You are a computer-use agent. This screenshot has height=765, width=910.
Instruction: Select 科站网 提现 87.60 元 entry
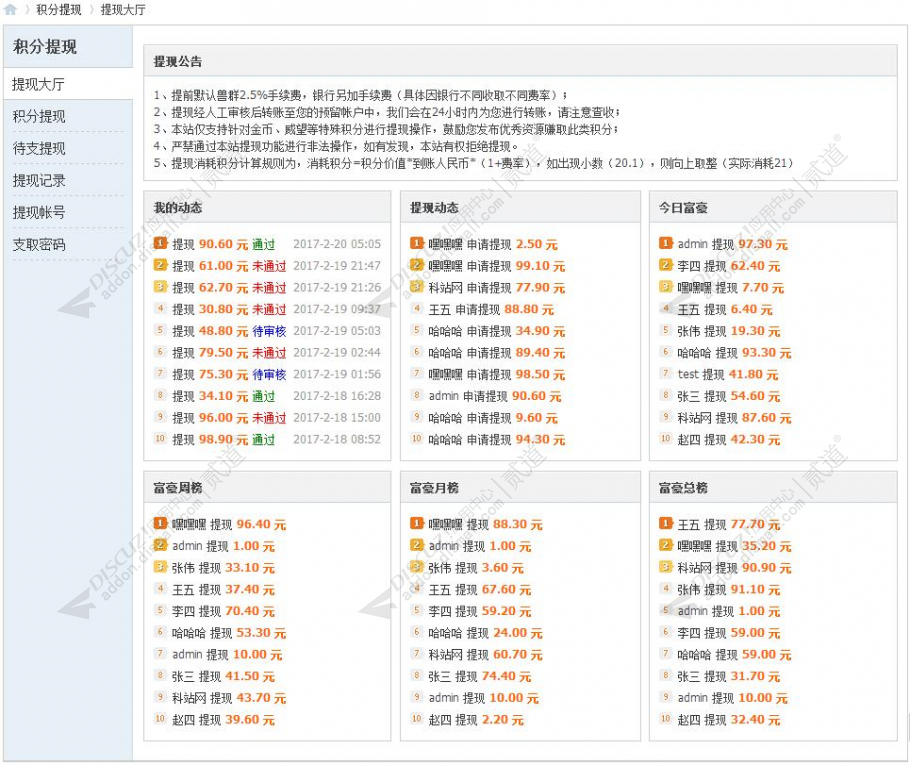[x=734, y=418]
